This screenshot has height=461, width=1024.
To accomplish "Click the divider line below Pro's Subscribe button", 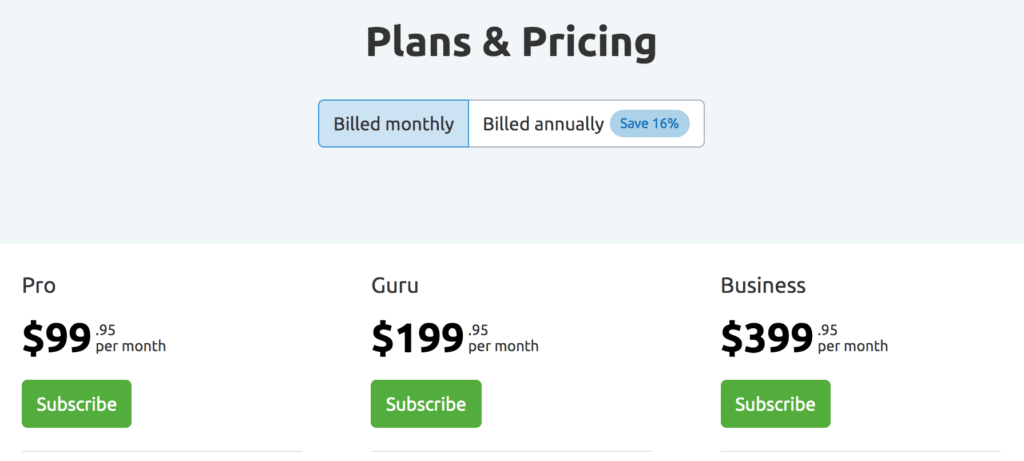I will 161,452.
